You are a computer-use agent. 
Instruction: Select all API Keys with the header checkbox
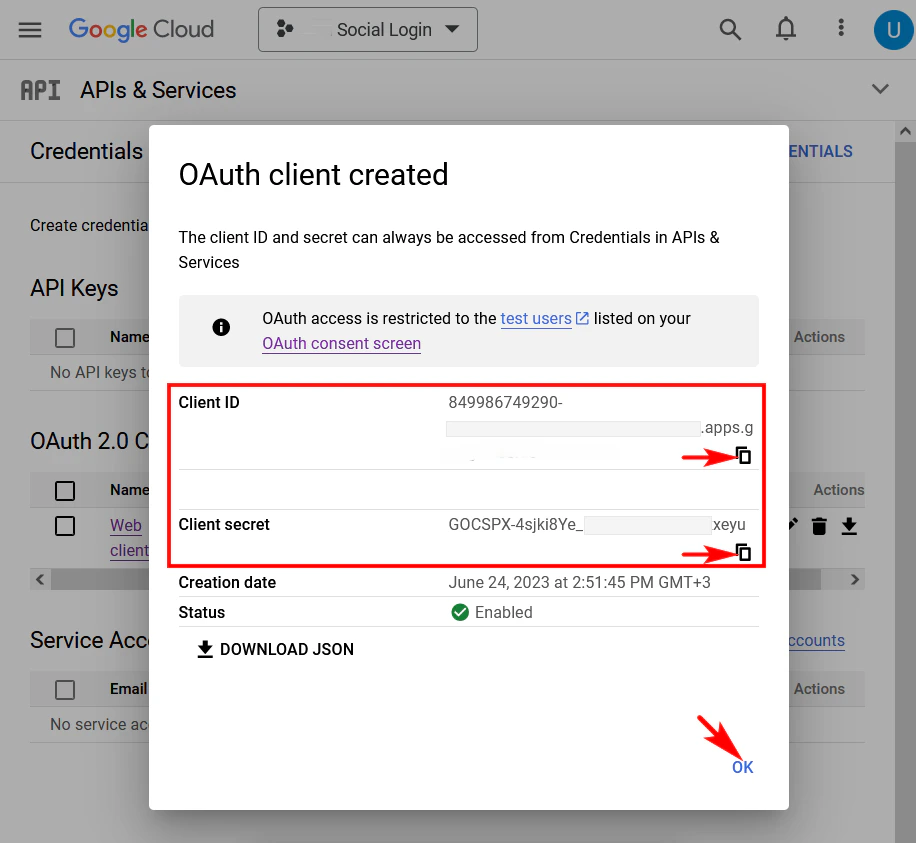(65, 337)
